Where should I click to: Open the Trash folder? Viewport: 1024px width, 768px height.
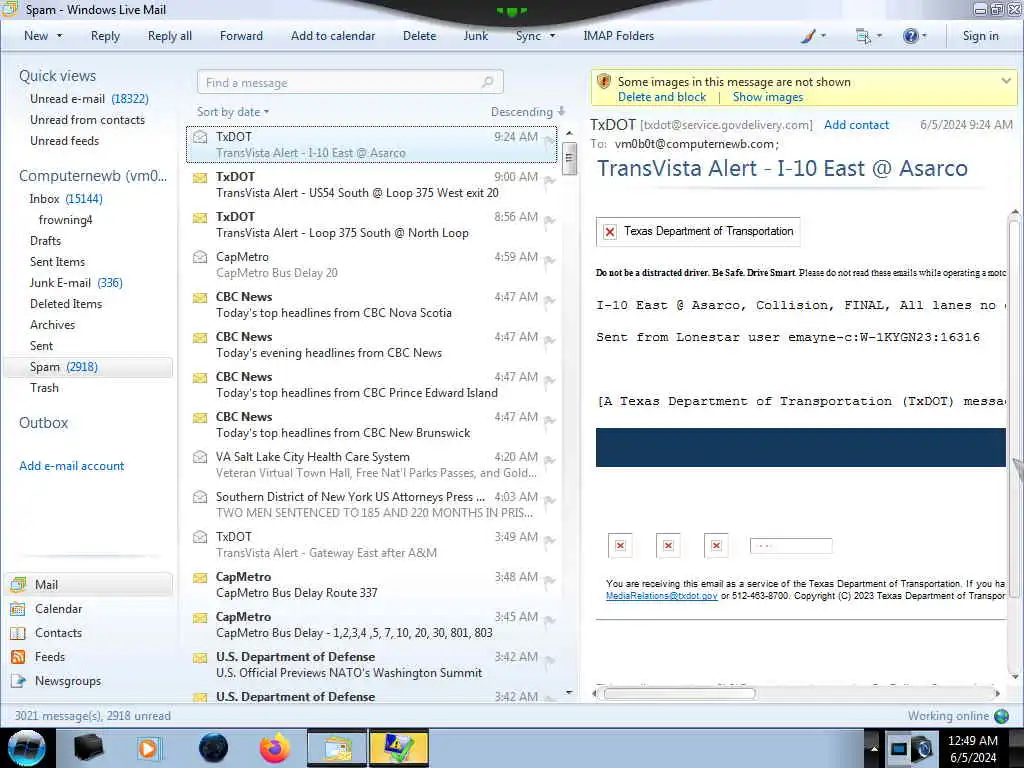pyautogui.click(x=44, y=388)
